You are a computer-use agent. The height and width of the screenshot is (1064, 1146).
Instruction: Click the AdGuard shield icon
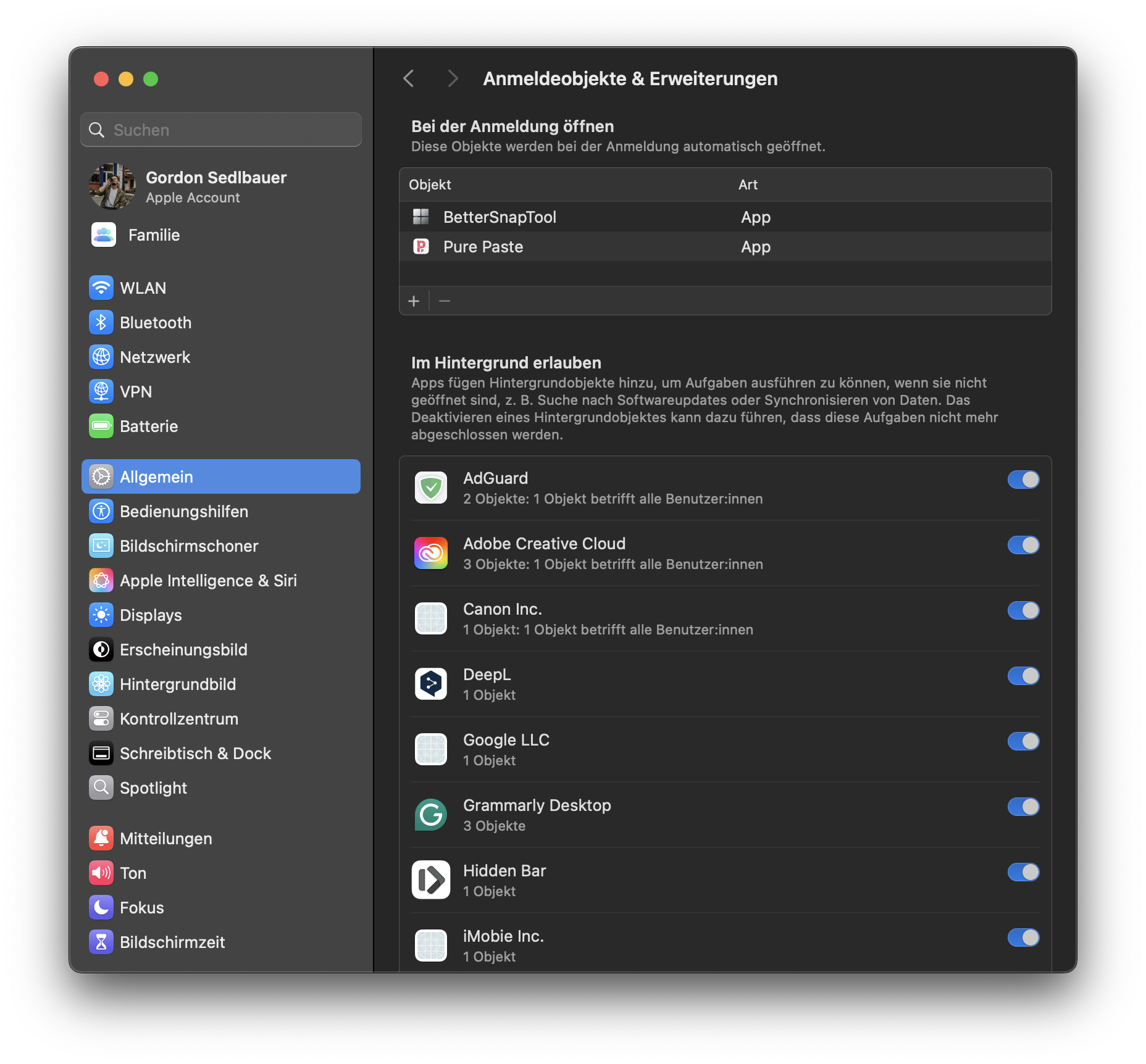click(430, 488)
